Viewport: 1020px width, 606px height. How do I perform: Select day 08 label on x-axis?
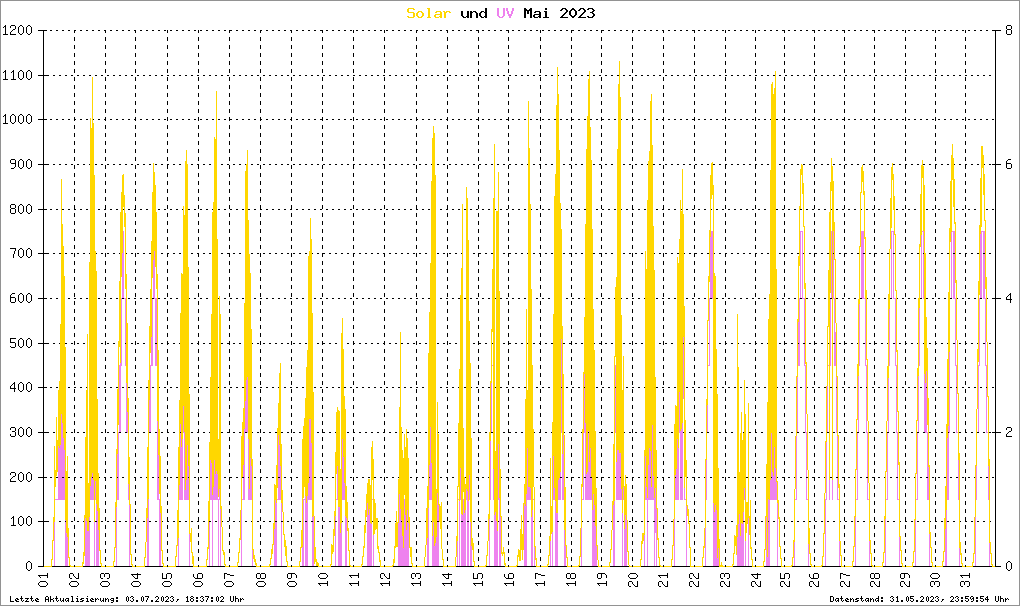[260, 579]
